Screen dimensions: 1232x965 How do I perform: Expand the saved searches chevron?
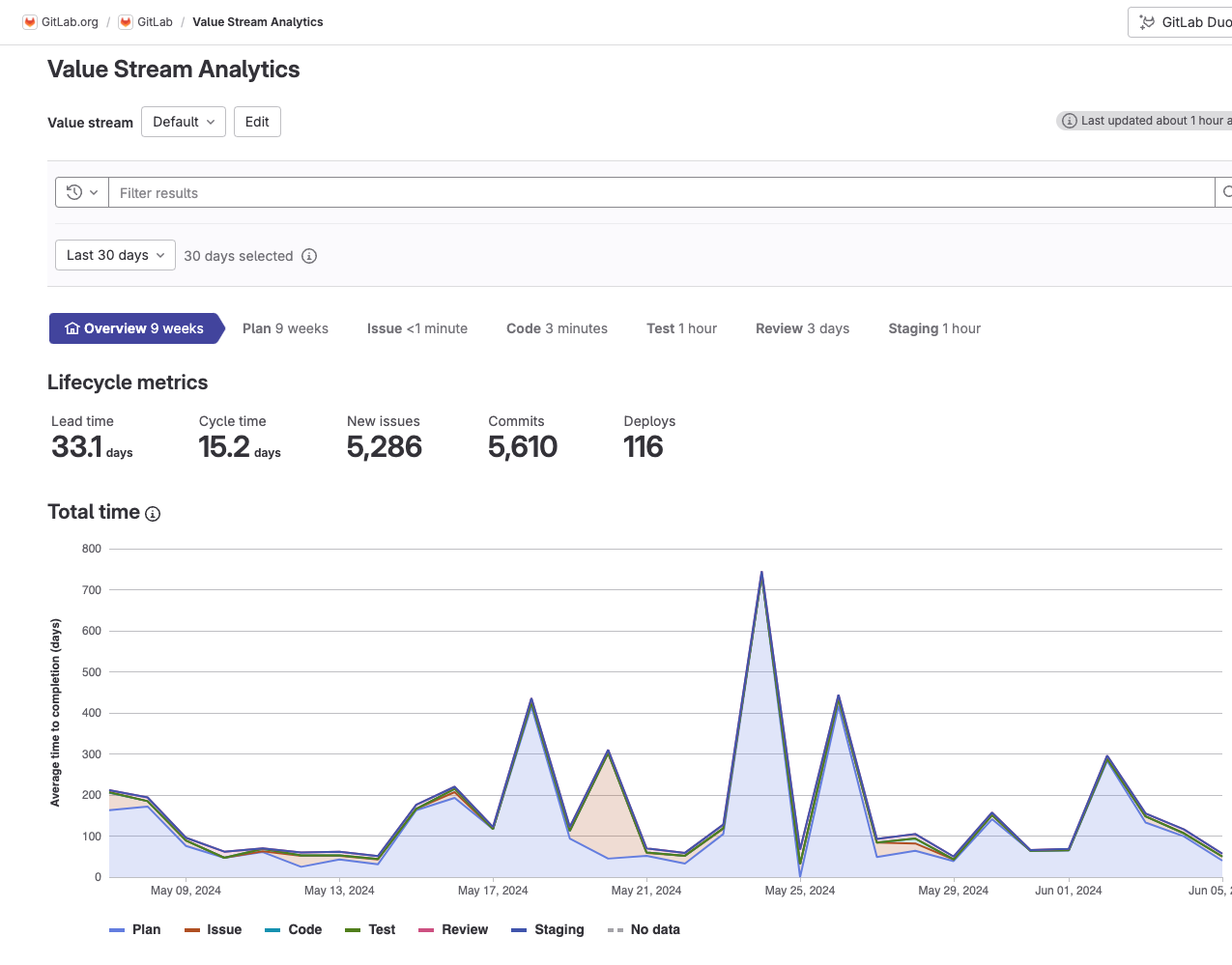coord(95,192)
